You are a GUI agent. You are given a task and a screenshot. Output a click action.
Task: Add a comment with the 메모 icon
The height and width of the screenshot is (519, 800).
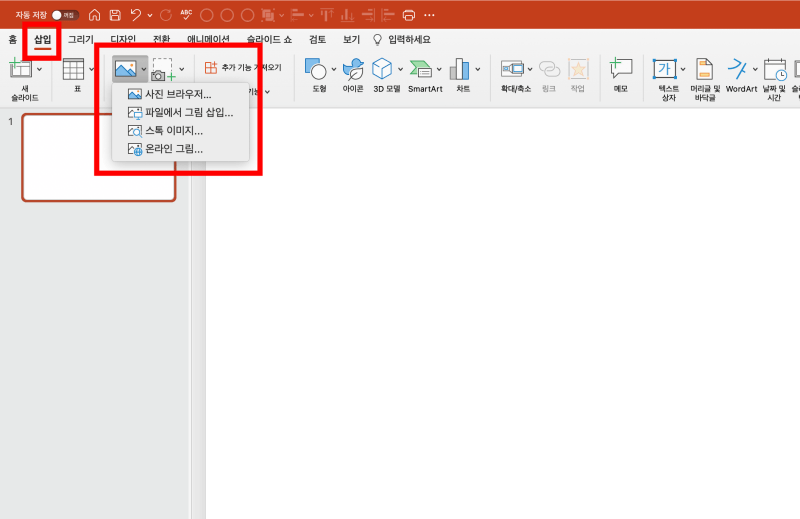pos(621,69)
